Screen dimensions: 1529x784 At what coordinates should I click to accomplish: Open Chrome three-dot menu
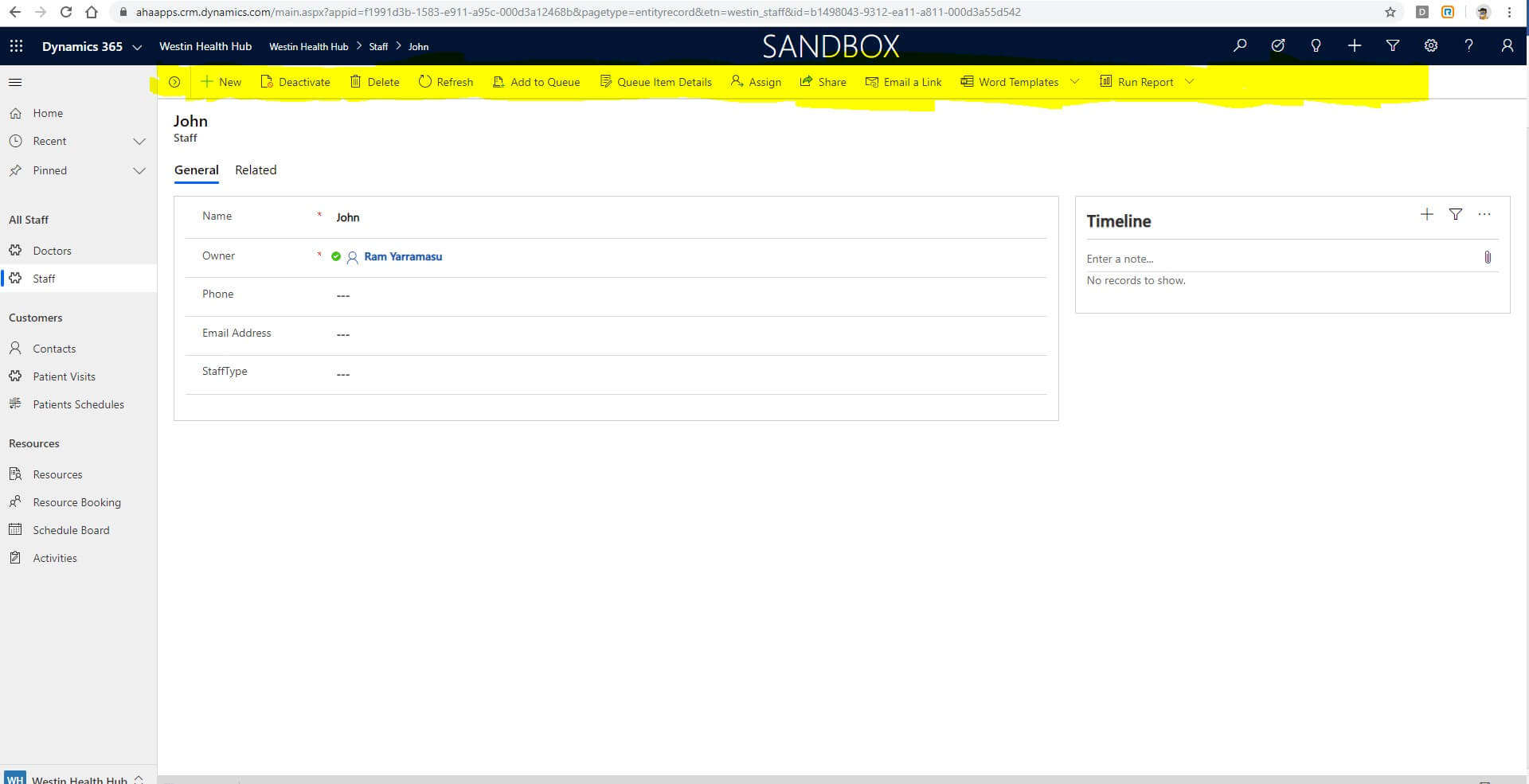1509,12
